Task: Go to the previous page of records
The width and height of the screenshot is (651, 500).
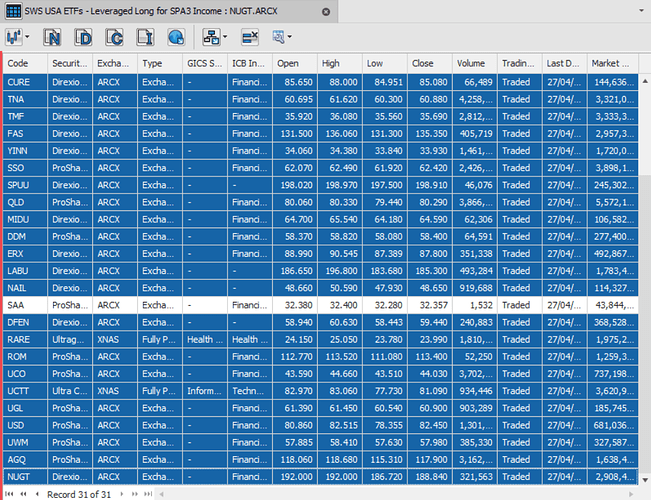Action: pos(24,494)
